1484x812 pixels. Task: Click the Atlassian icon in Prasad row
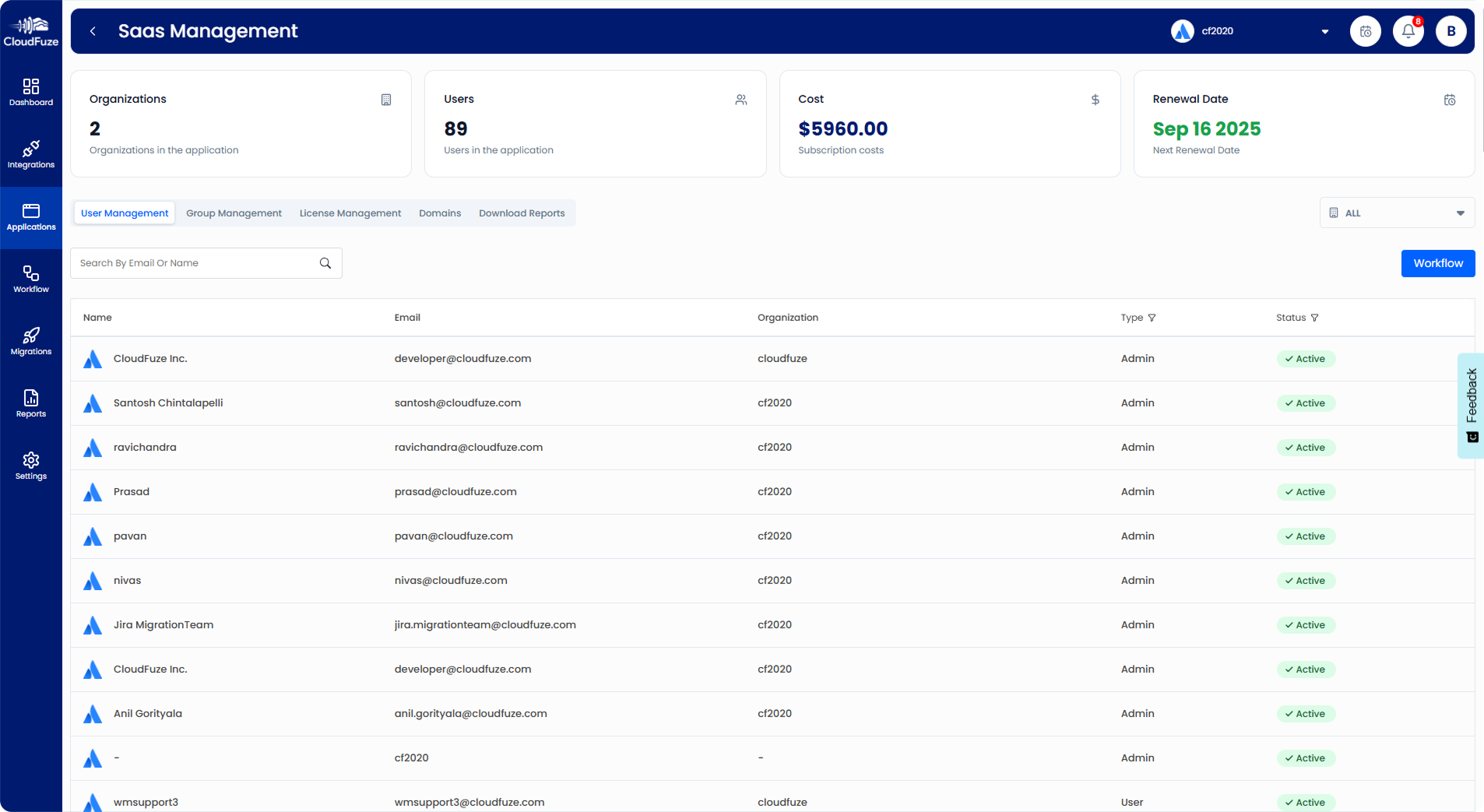(93, 492)
